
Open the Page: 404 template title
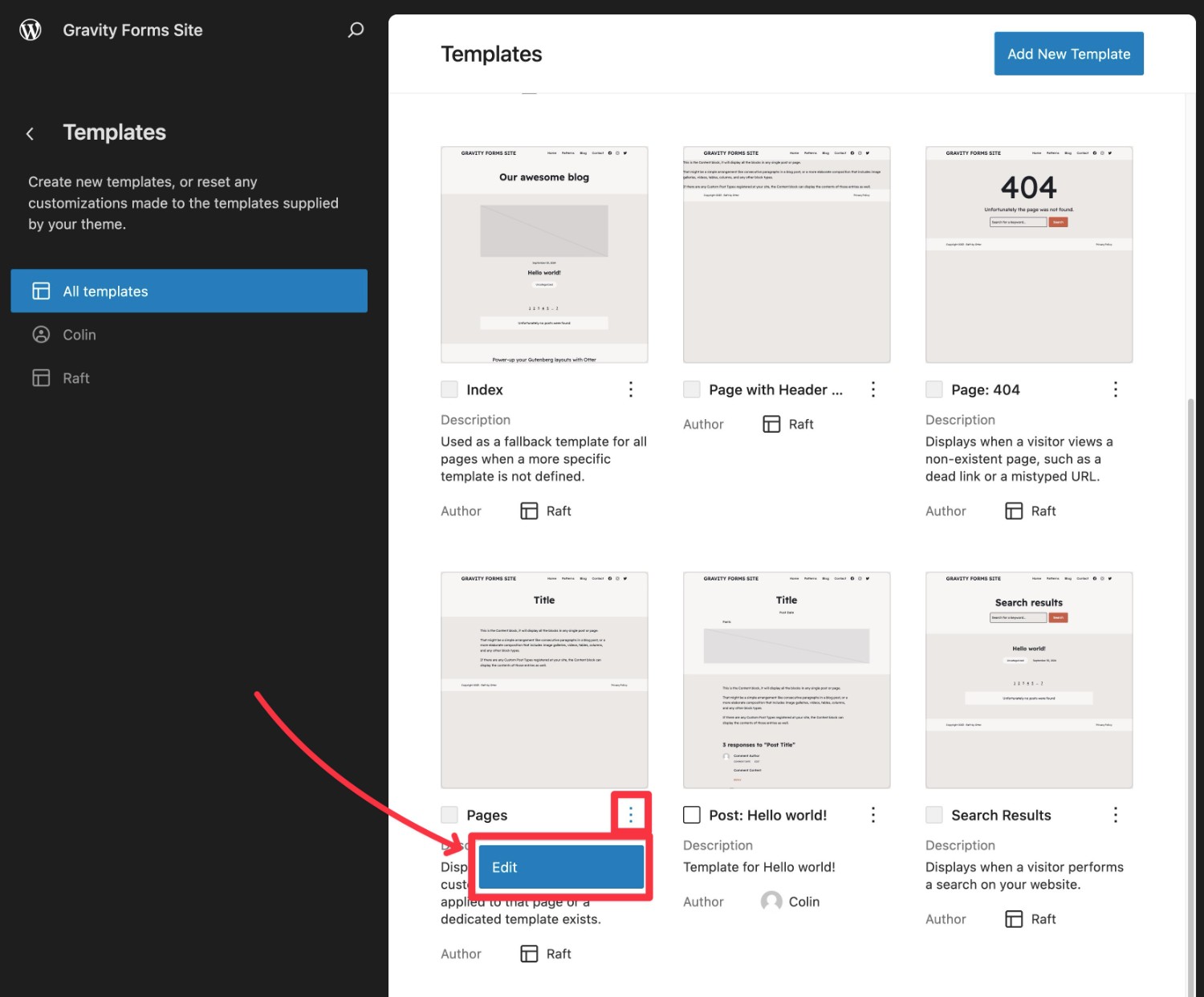click(x=986, y=389)
